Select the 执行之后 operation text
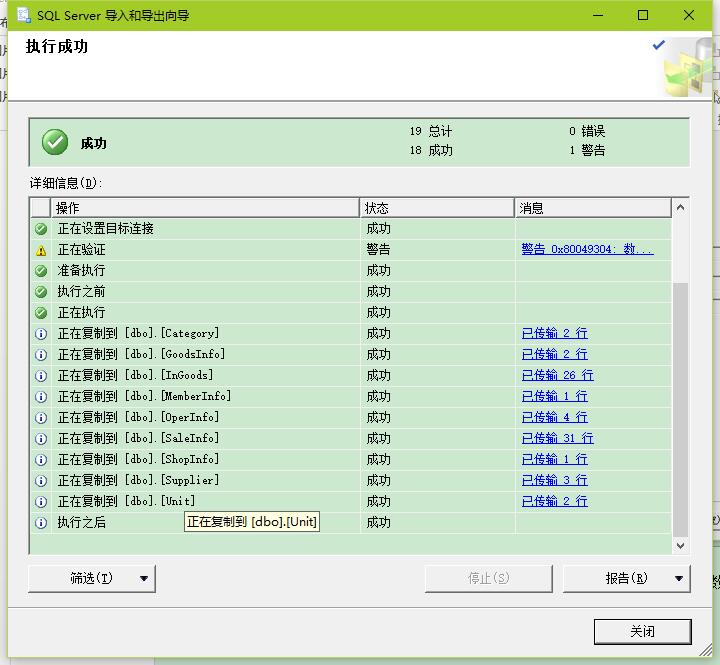720x665 pixels. click(x=82, y=523)
